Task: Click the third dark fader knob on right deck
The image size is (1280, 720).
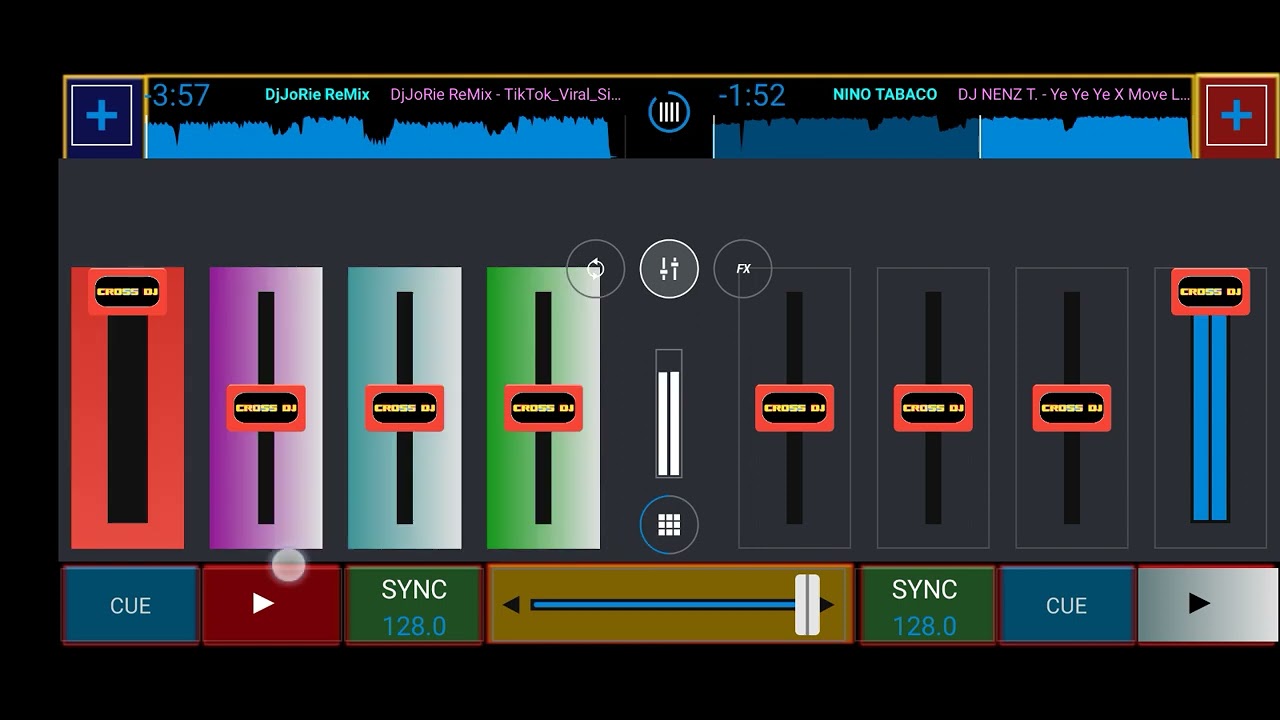Action: point(1072,408)
